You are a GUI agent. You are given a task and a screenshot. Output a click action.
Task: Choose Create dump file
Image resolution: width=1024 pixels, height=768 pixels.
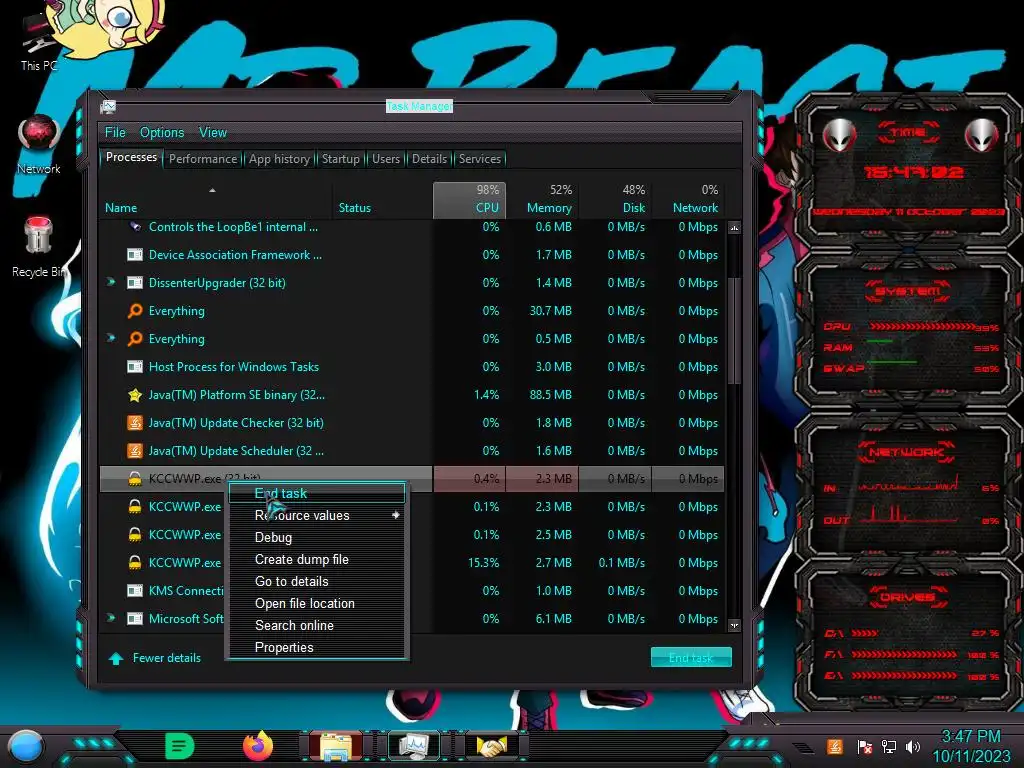317,560
